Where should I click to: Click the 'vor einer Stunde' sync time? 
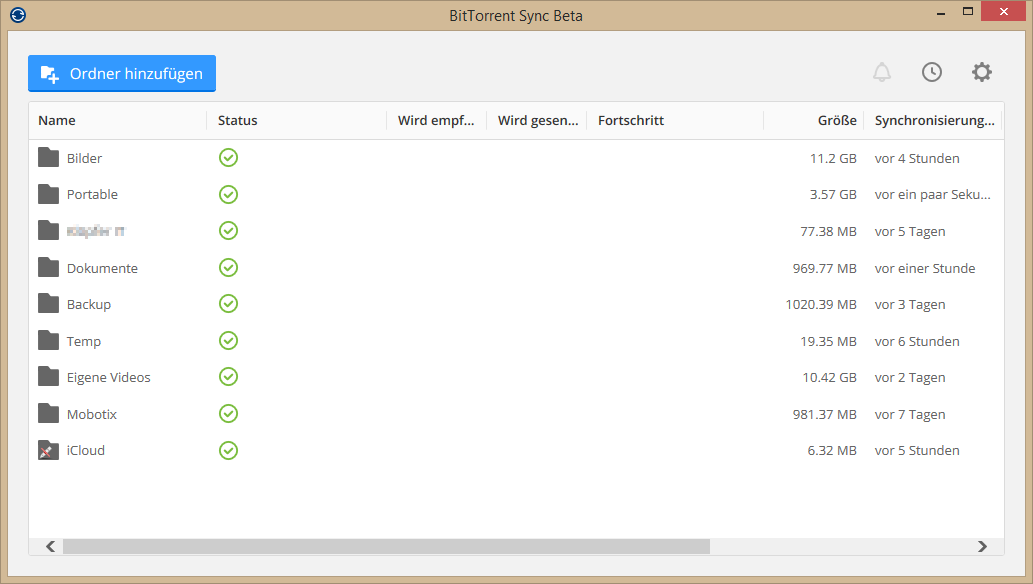(x=925, y=268)
